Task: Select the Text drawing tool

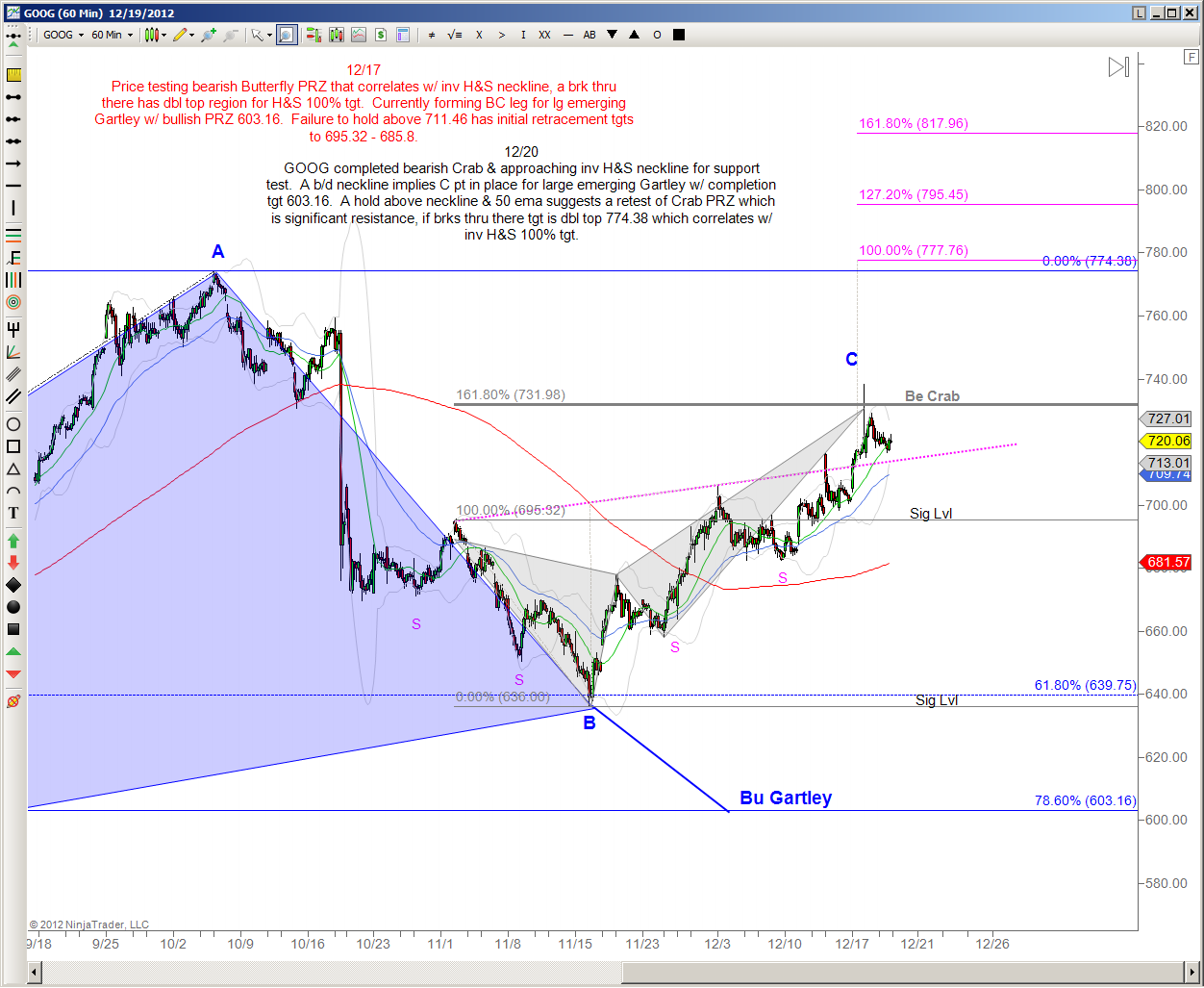Action: pyautogui.click(x=13, y=513)
